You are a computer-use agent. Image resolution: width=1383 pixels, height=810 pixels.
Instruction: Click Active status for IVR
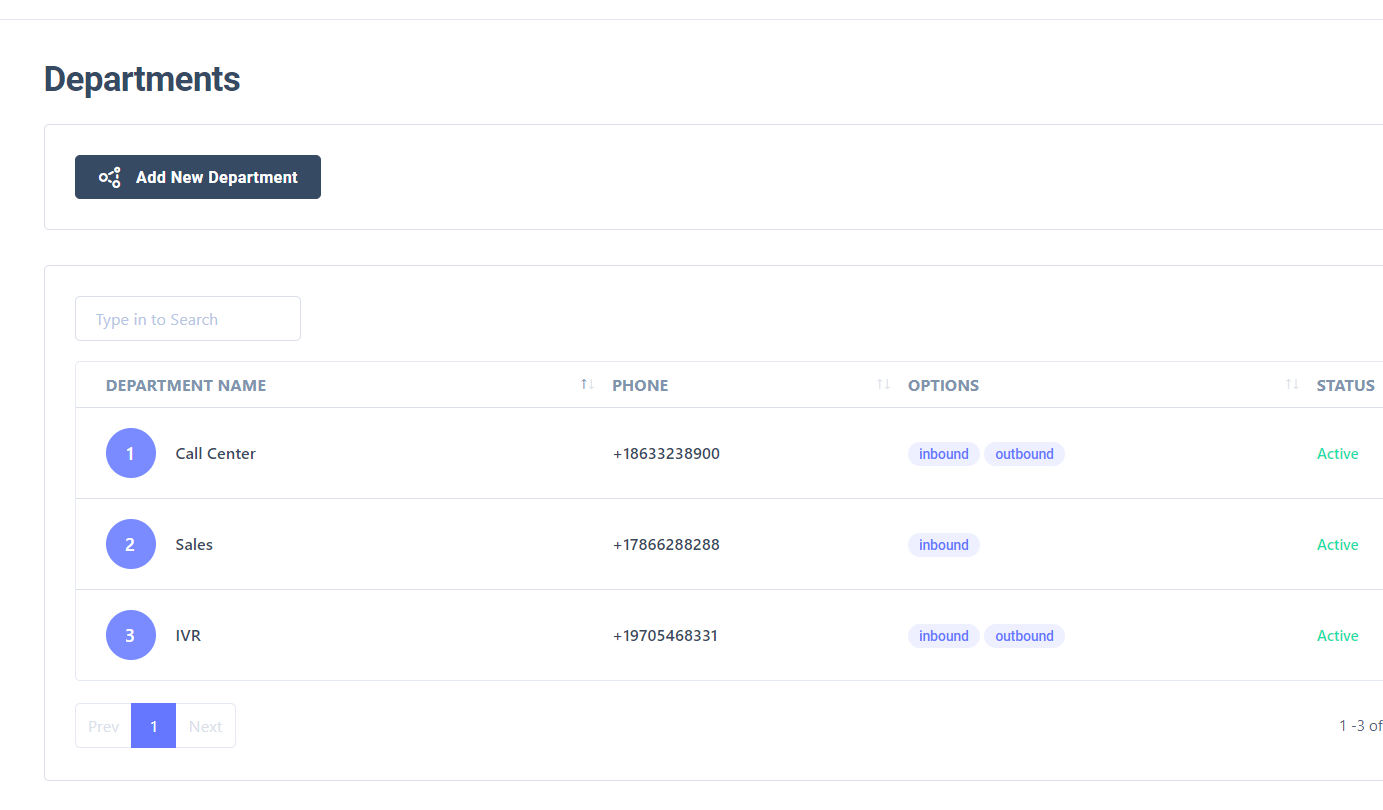coord(1338,635)
